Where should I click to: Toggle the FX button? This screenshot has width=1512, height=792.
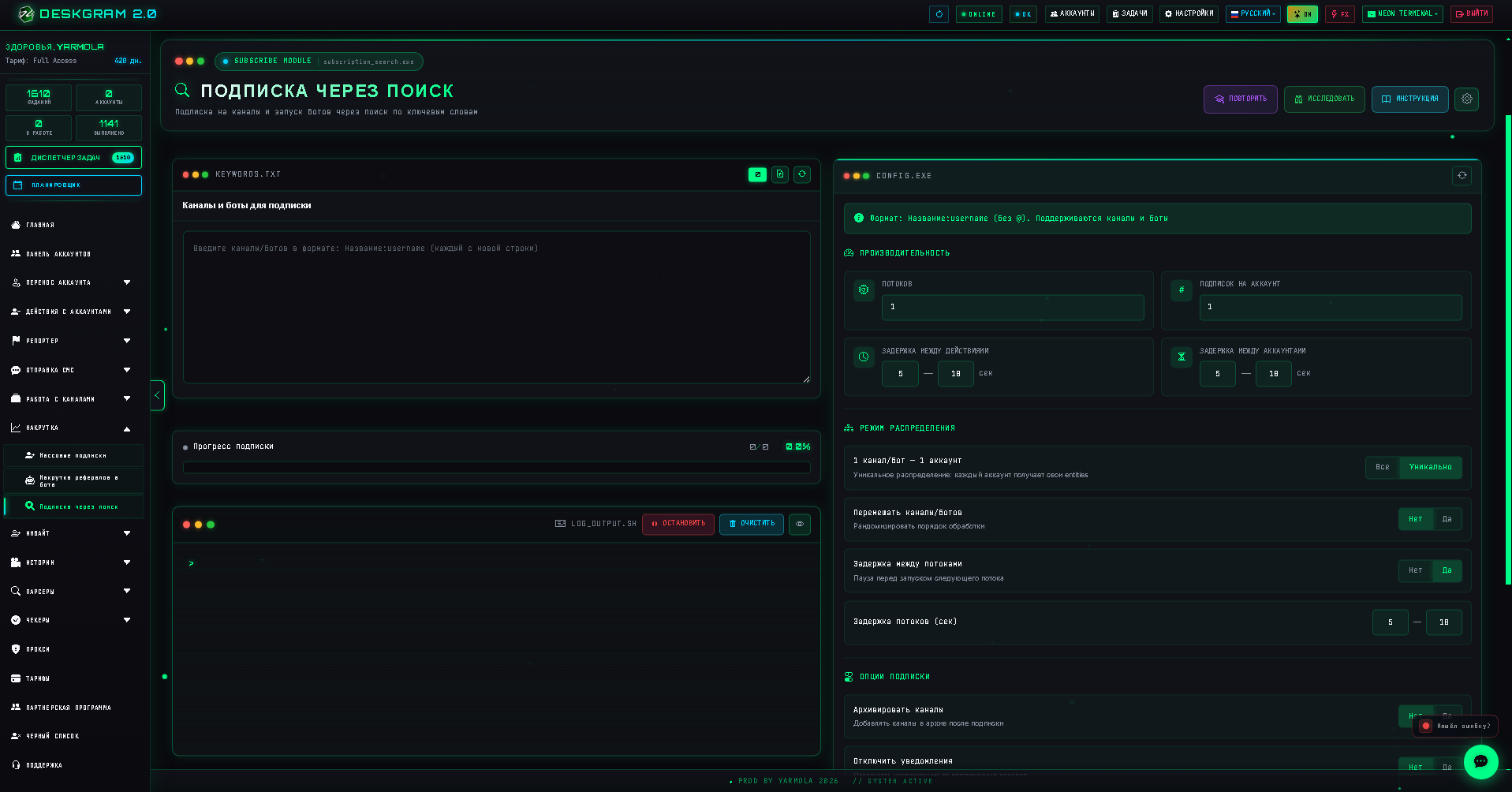point(1339,14)
